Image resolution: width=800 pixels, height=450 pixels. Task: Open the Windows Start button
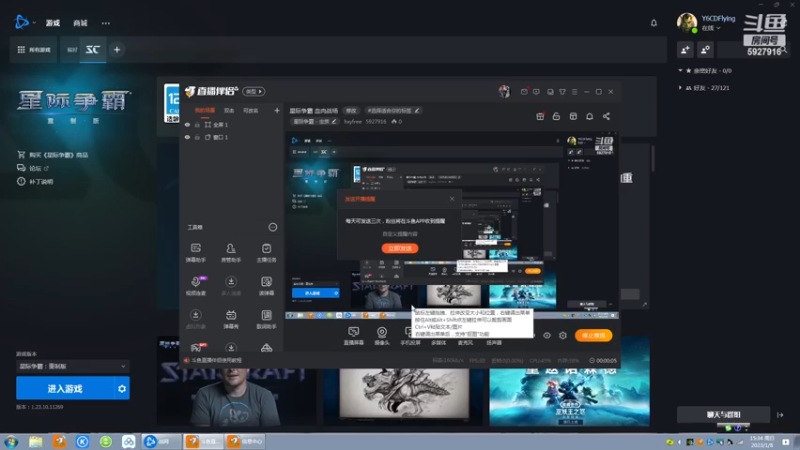click(11, 441)
